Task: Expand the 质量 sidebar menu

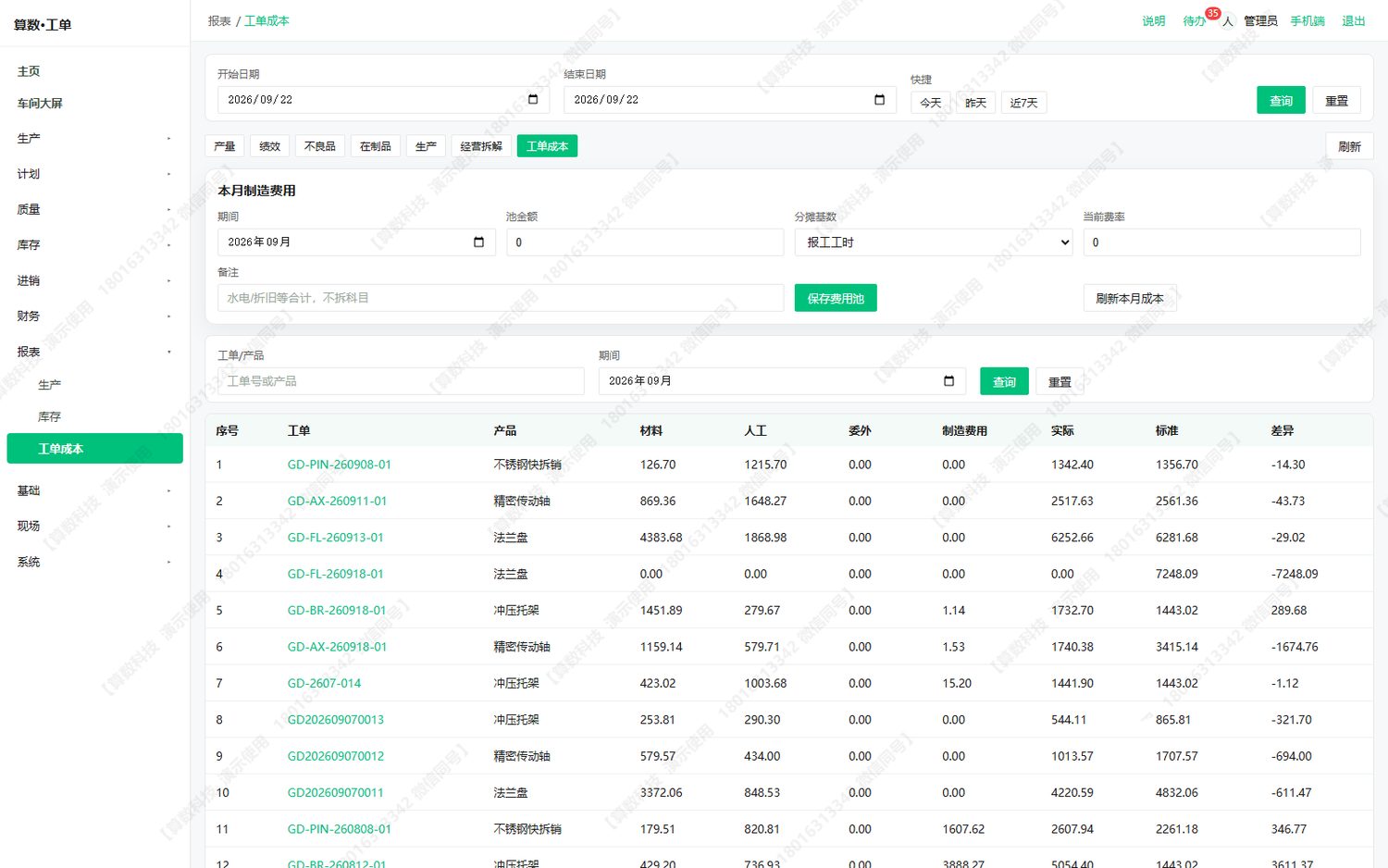Action: pyautogui.click(x=95, y=209)
